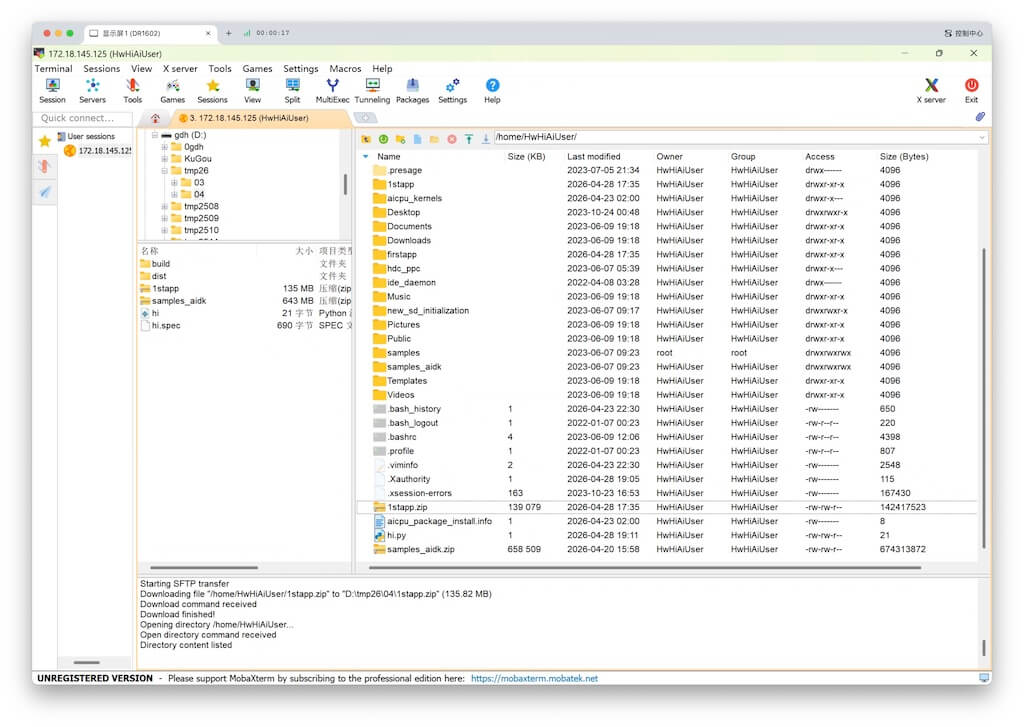
Task: Open the remote path dropdown arrow
Action: point(981,137)
